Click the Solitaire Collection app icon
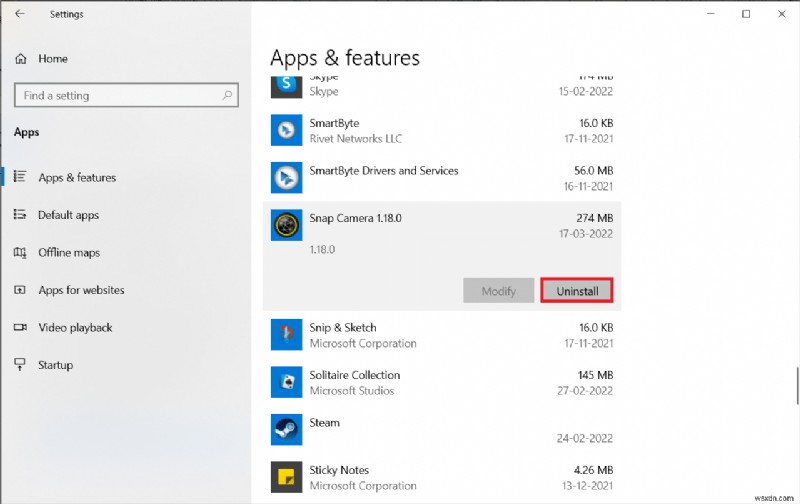This screenshot has height=504, width=800. [x=287, y=382]
